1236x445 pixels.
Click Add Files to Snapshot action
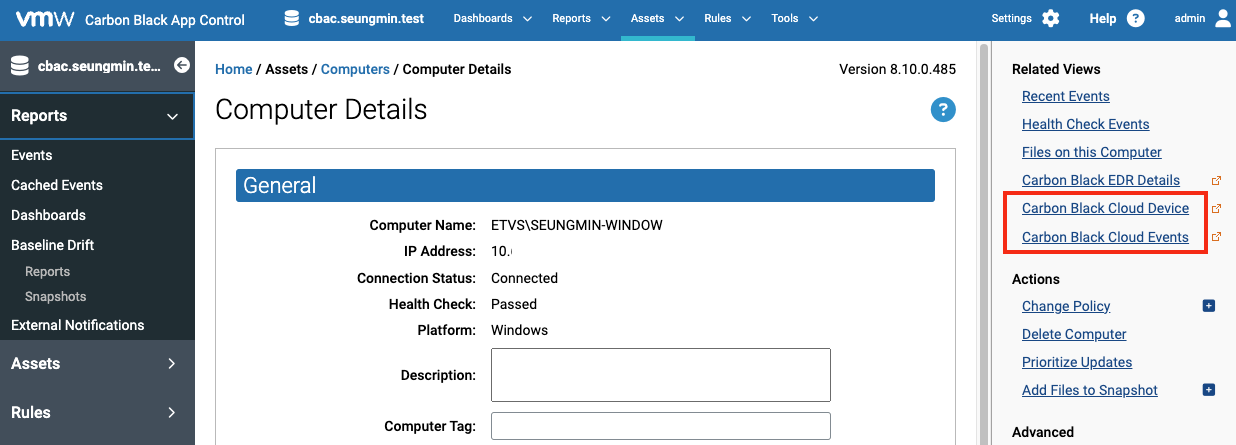point(1090,390)
